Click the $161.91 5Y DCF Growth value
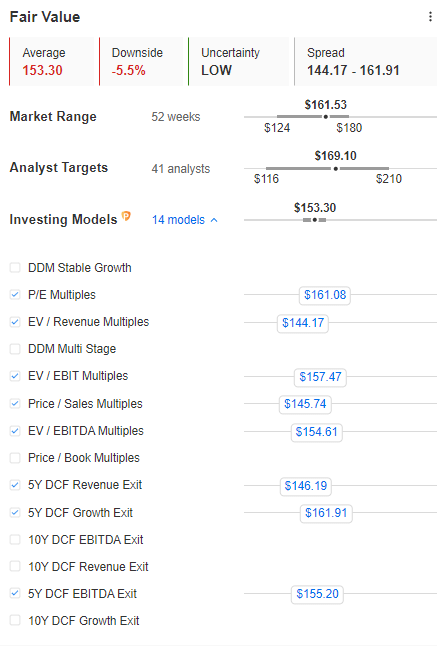Viewport: 437px width, 646px height. pyautogui.click(x=326, y=513)
